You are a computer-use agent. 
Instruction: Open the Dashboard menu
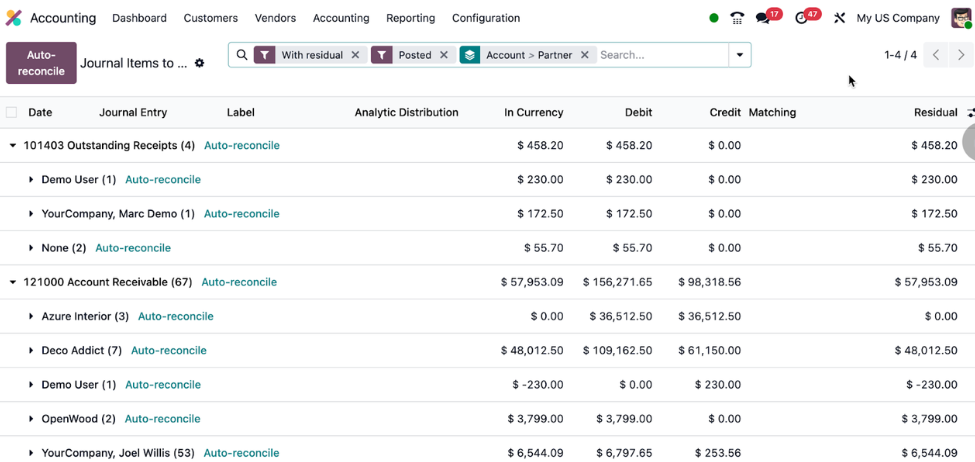[x=139, y=18]
